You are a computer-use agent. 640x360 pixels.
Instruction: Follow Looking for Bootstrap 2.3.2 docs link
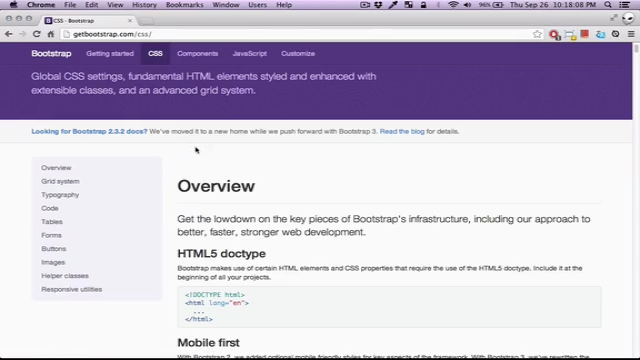click(89, 131)
